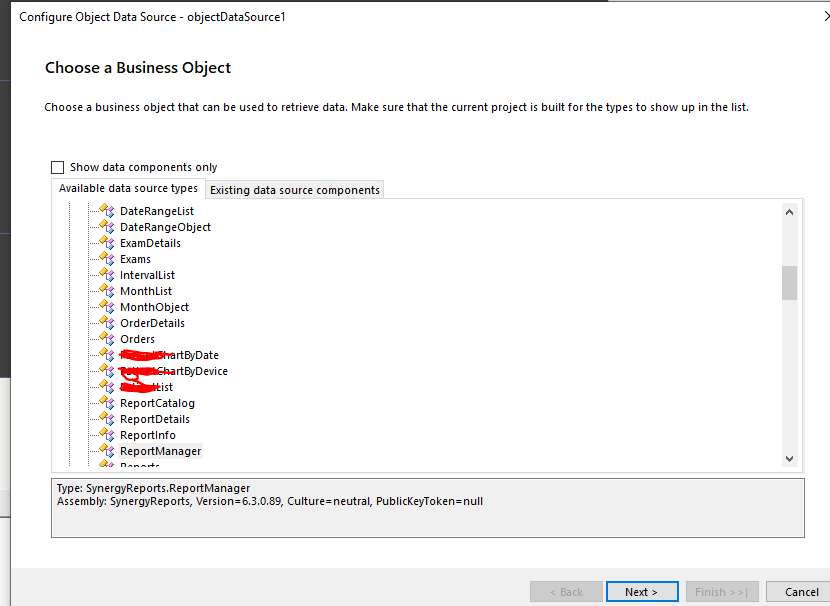
Task: Click the icon beside Exams entry
Action: pos(107,259)
